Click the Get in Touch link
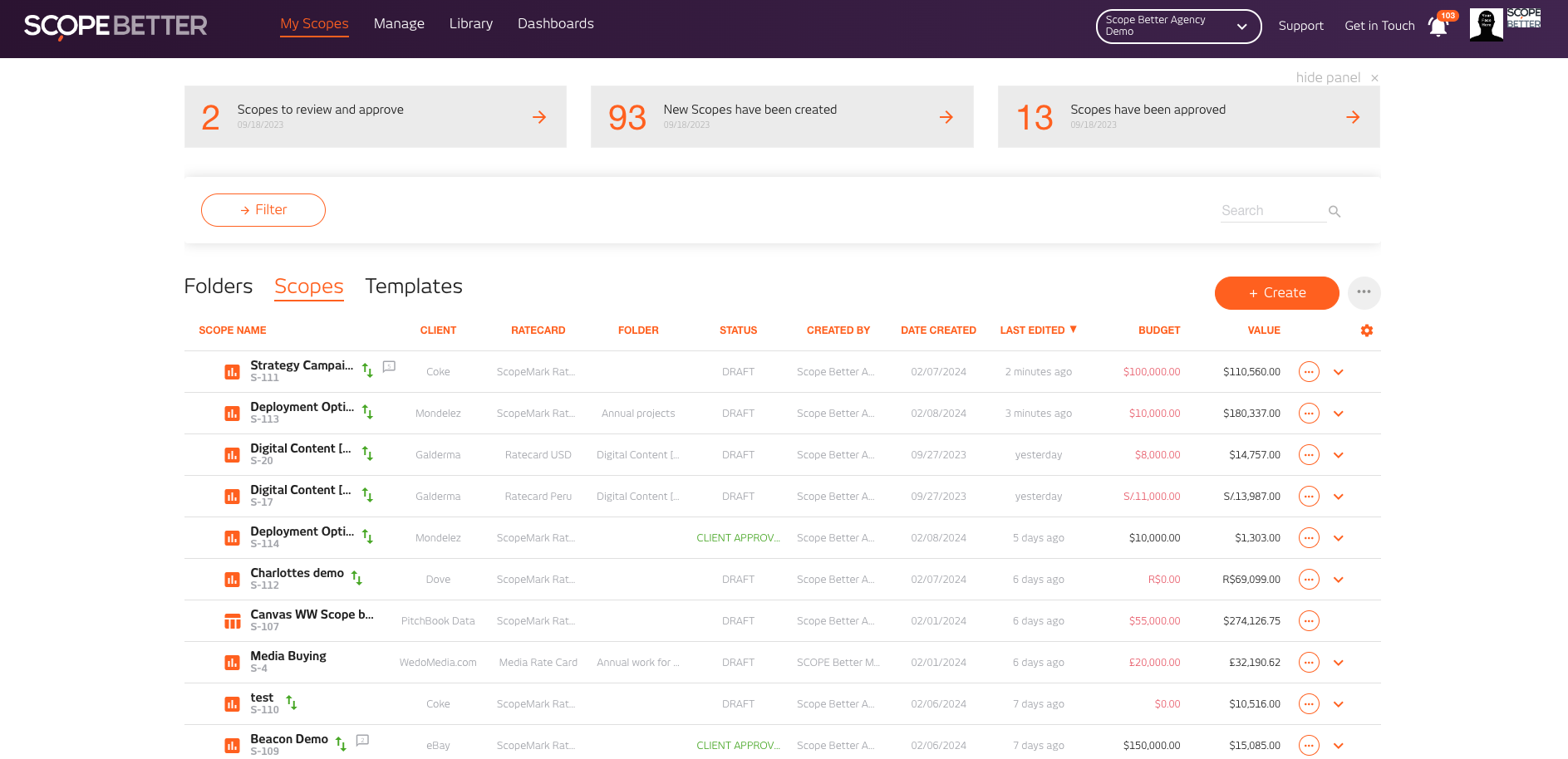The height and width of the screenshot is (759, 1568). [1379, 27]
